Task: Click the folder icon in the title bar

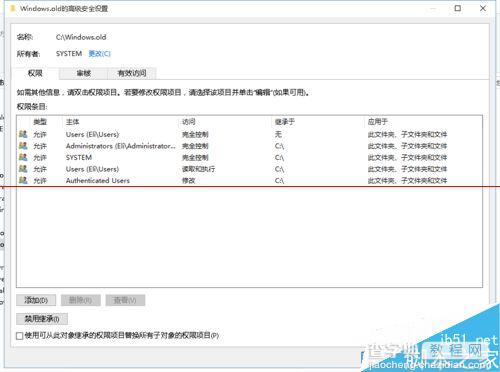Action: coord(13,8)
